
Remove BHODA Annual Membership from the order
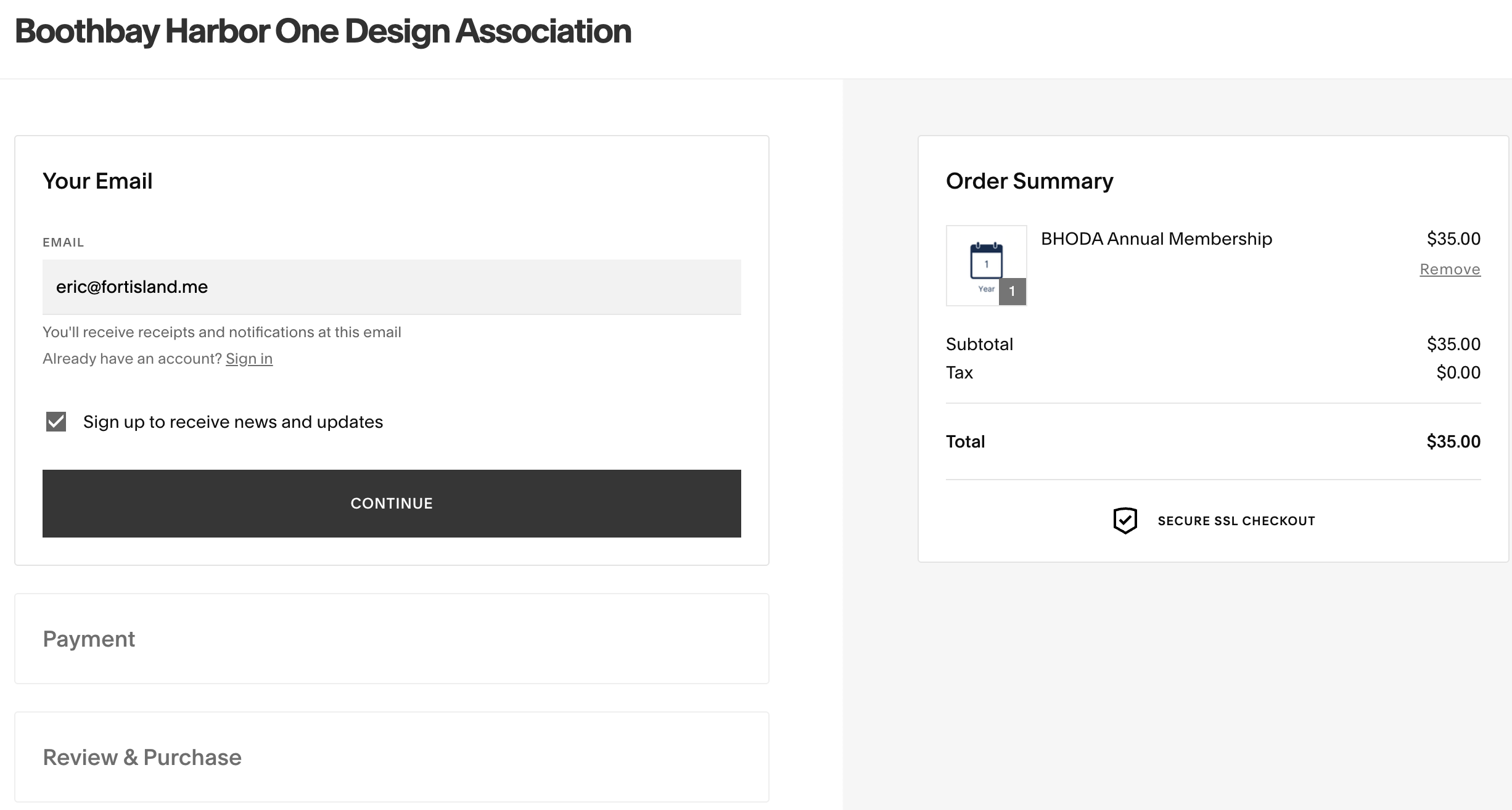click(x=1450, y=269)
